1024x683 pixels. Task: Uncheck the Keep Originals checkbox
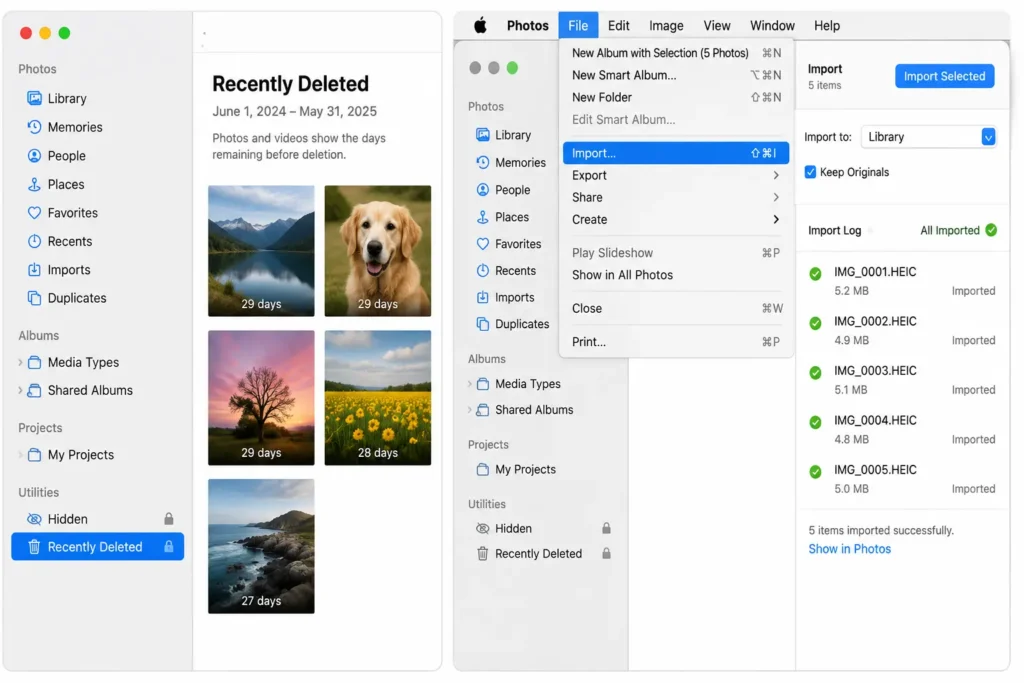[x=810, y=172]
